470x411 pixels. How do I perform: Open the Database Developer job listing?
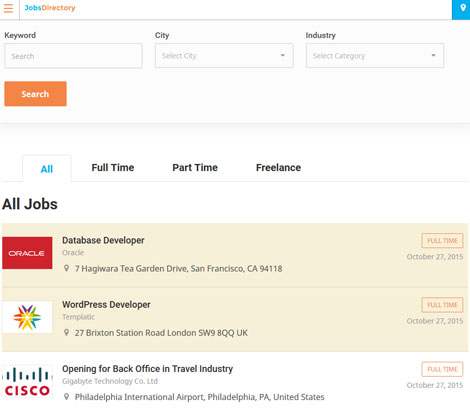[x=103, y=240]
